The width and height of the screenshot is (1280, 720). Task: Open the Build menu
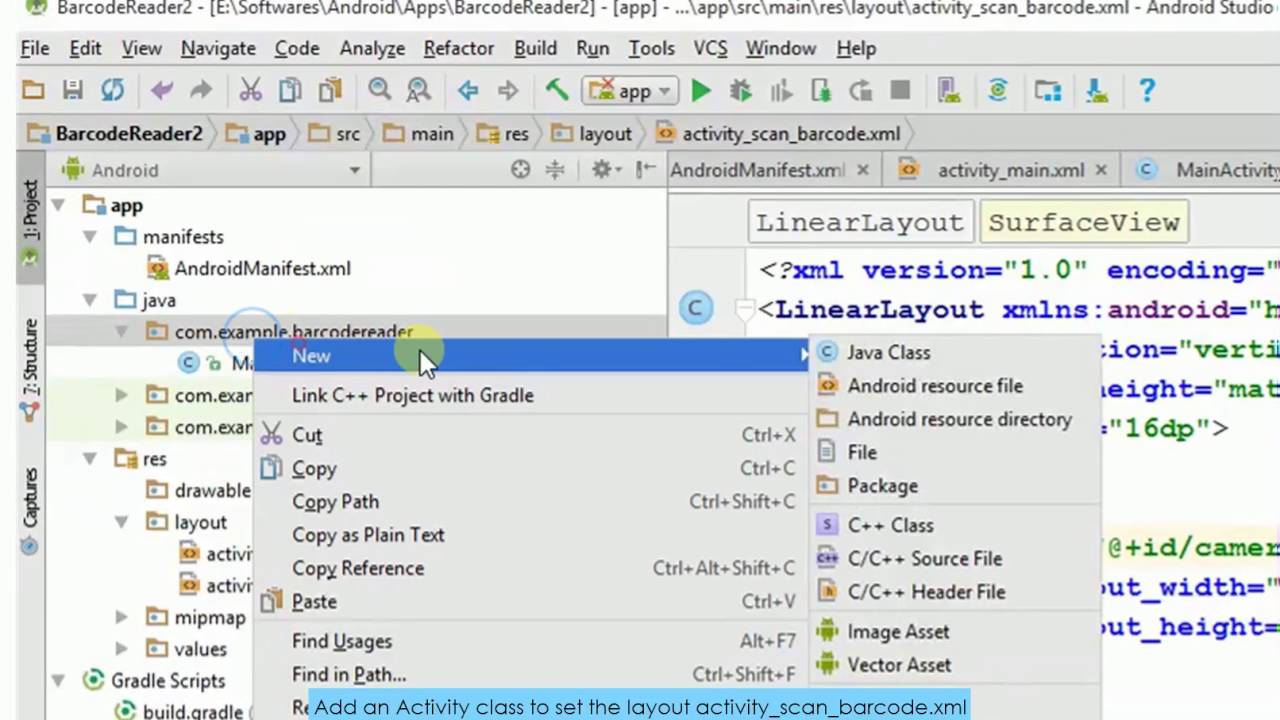pyautogui.click(x=535, y=48)
